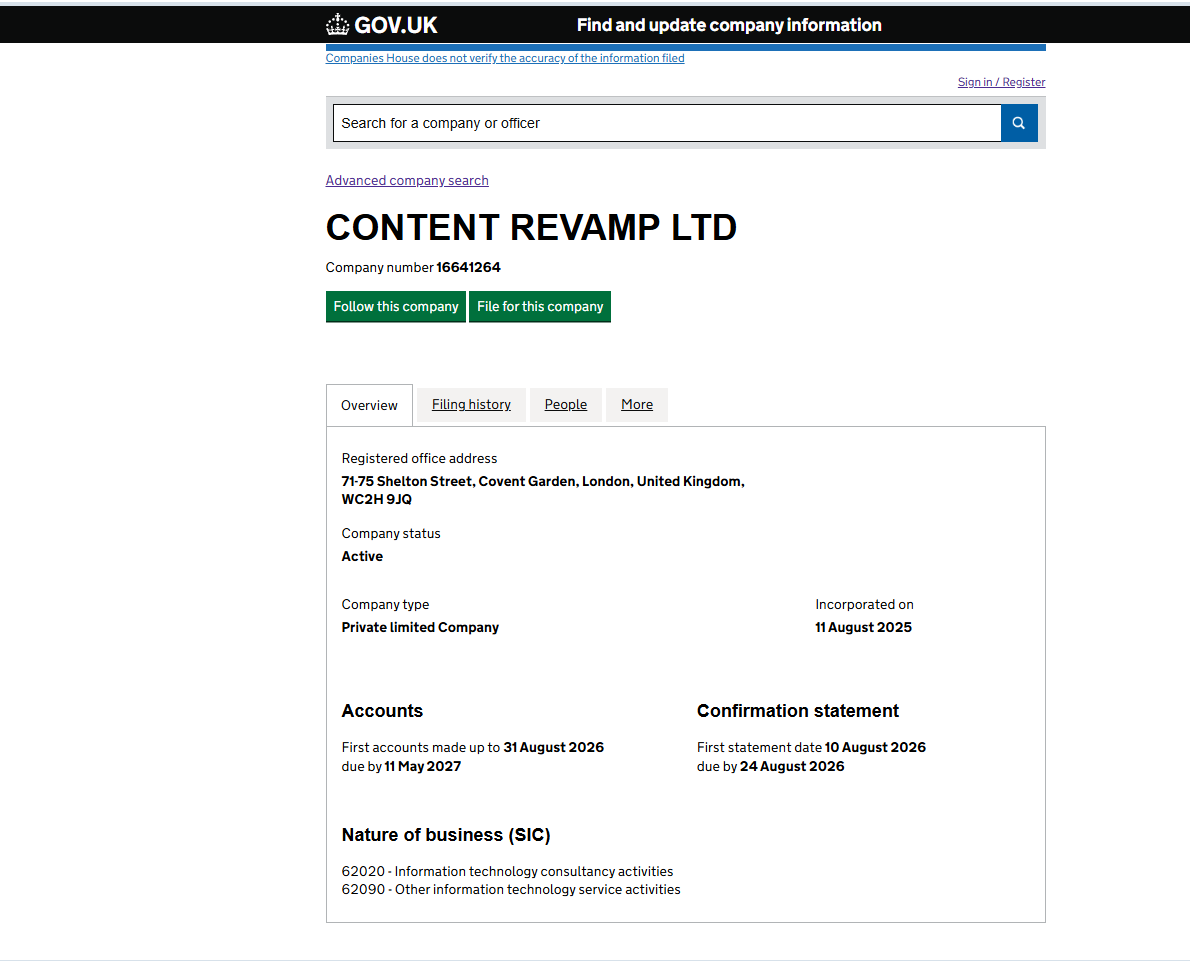
Task: Switch to the Filing history tab
Action: pyautogui.click(x=471, y=405)
